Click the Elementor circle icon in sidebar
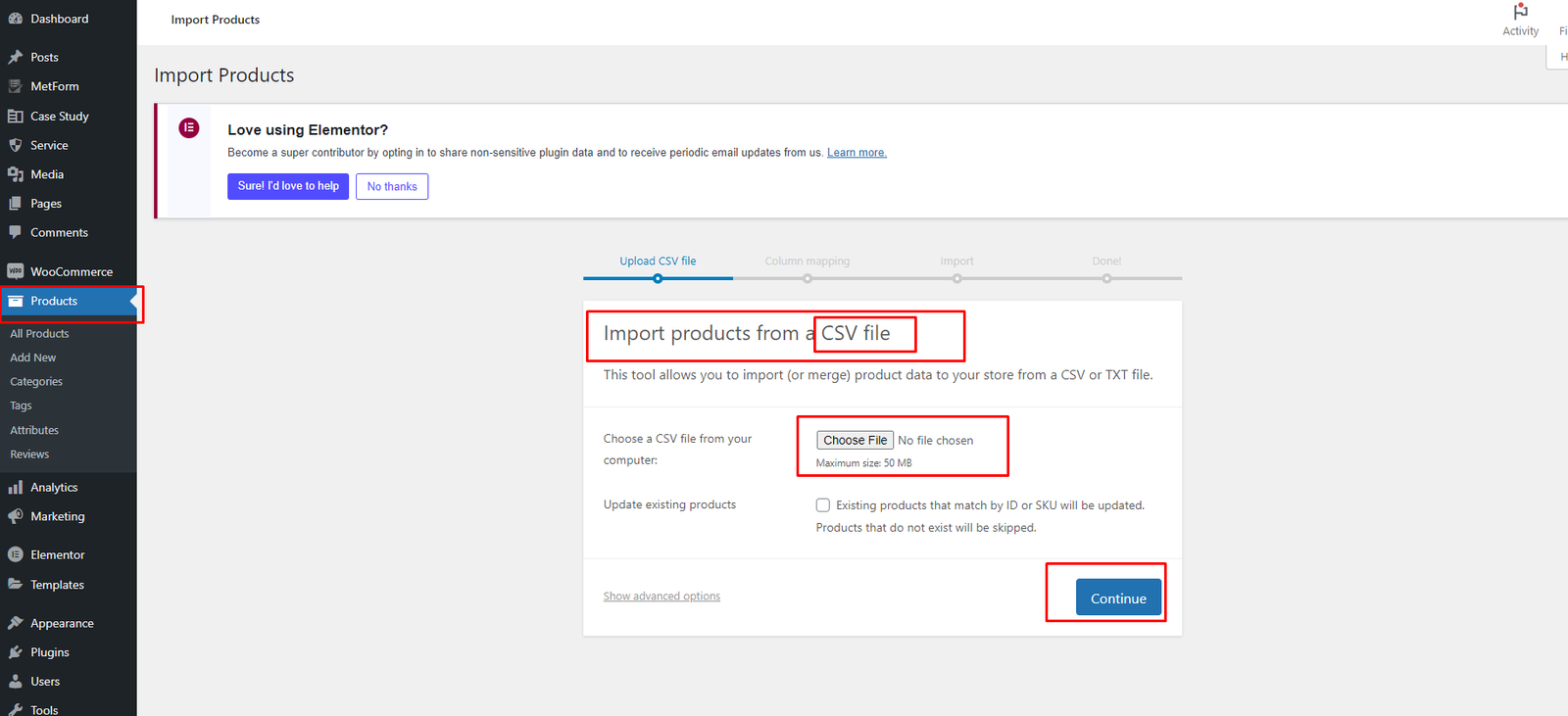Image resolution: width=1568 pixels, height=716 pixels. coord(16,554)
